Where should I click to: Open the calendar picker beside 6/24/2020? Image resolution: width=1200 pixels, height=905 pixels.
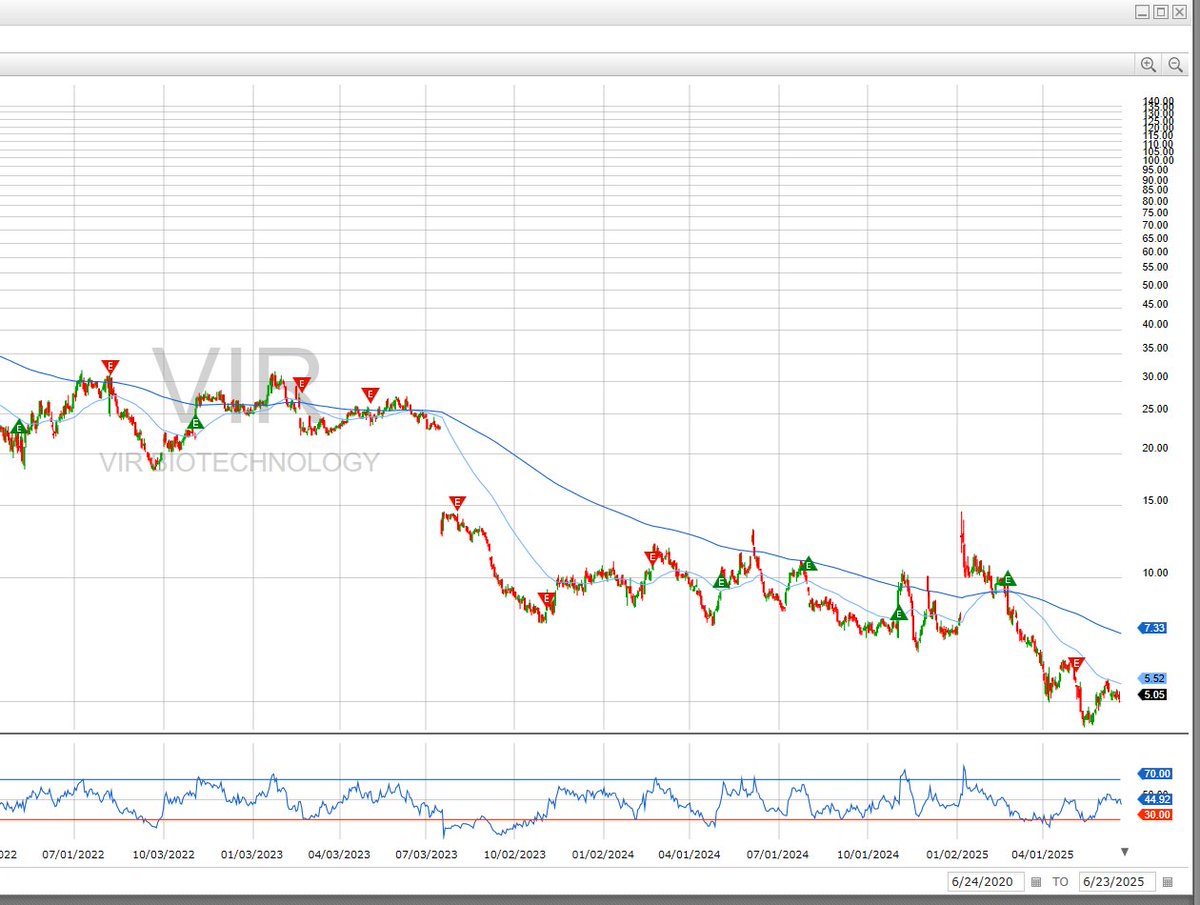click(1036, 882)
